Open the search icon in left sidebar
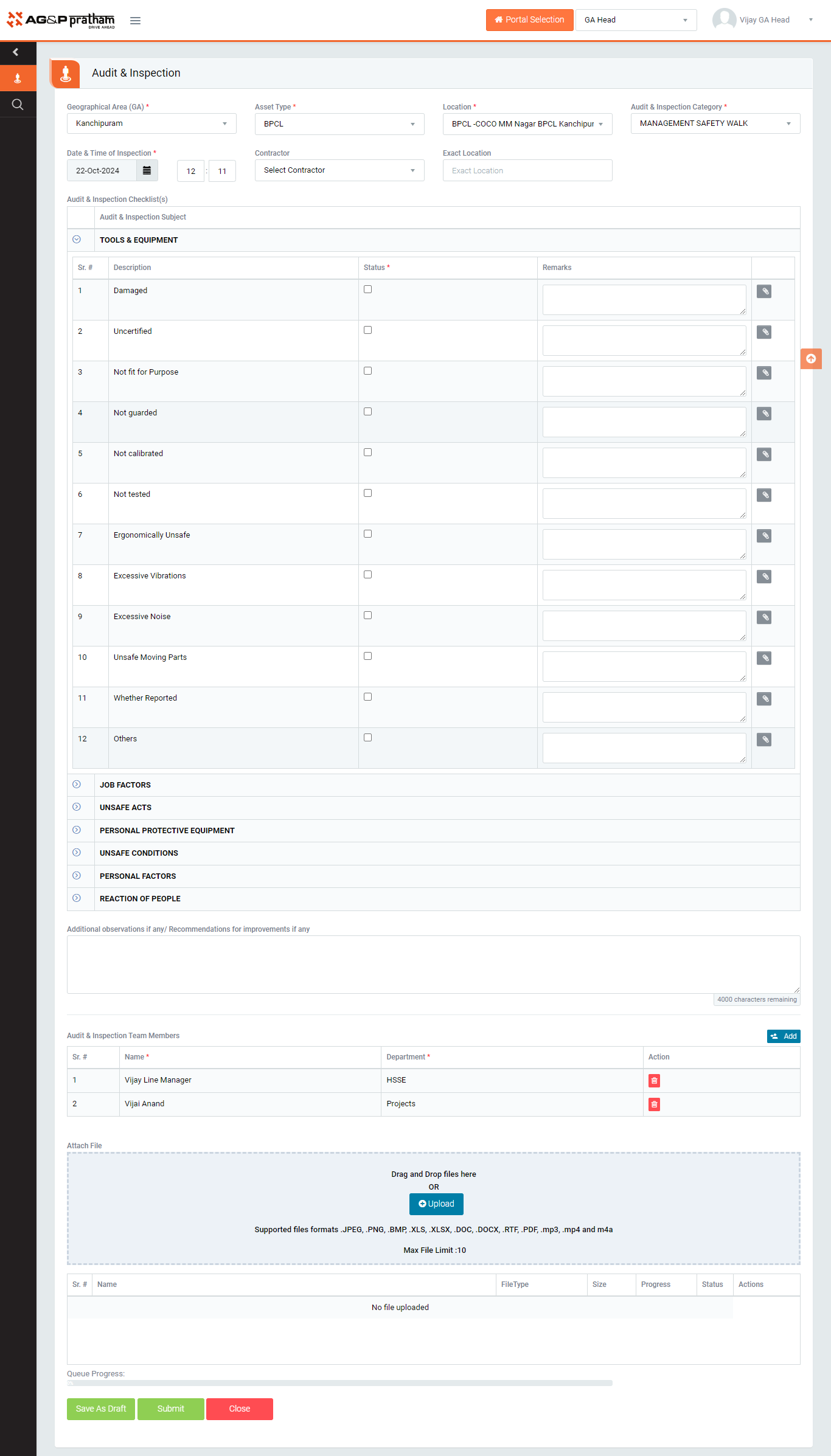Image resolution: width=831 pixels, height=1456 pixels. point(18,105)
